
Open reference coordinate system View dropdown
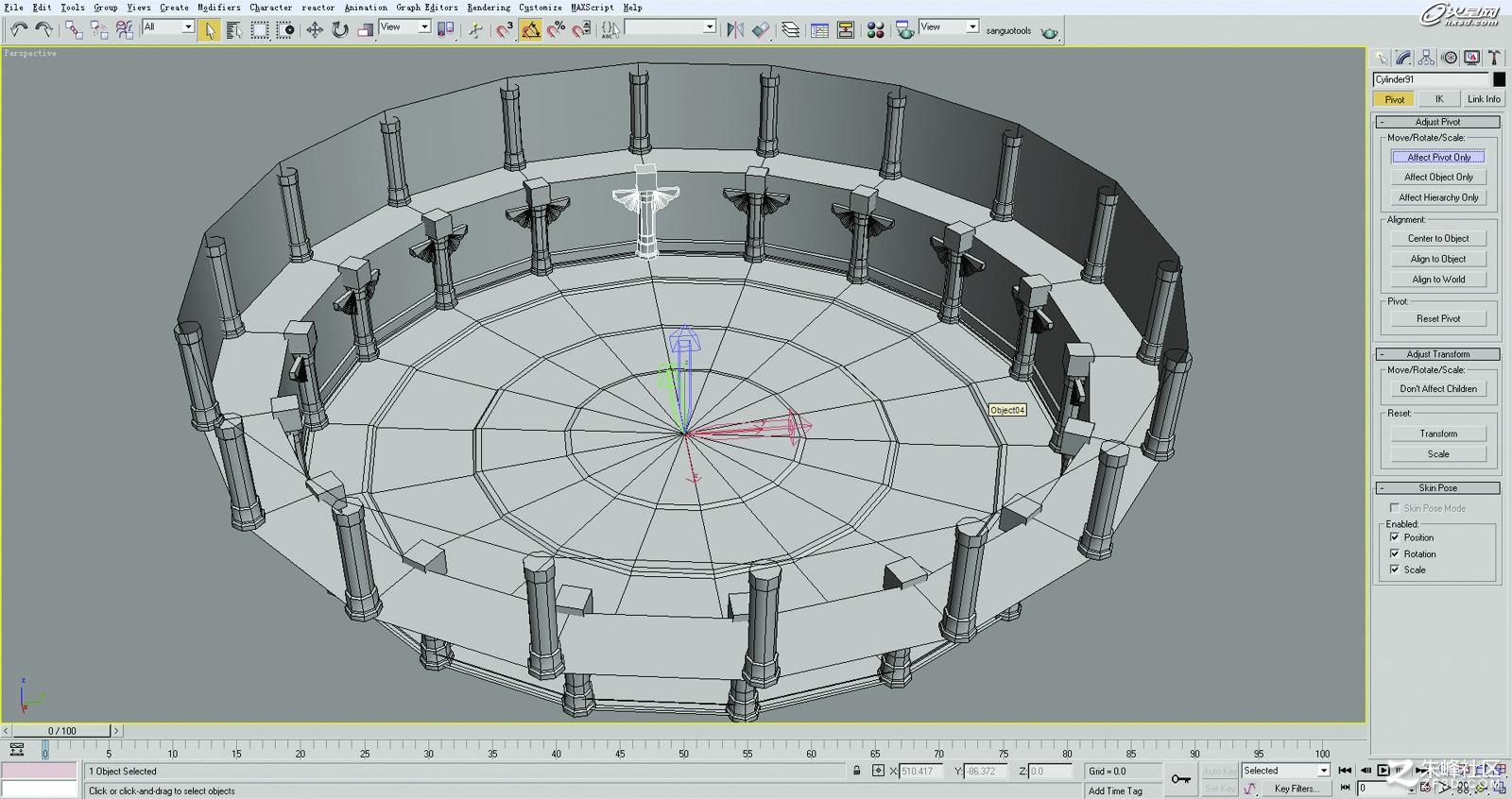404,26
